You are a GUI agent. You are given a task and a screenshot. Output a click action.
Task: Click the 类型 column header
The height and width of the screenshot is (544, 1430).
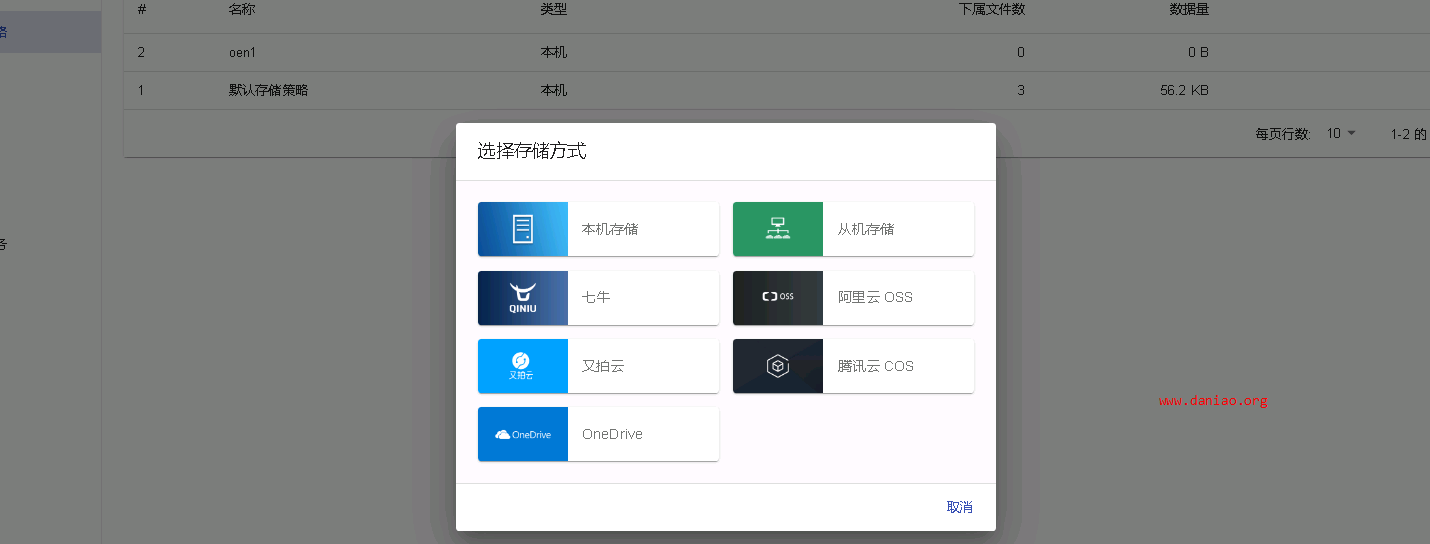click(554, 9)
